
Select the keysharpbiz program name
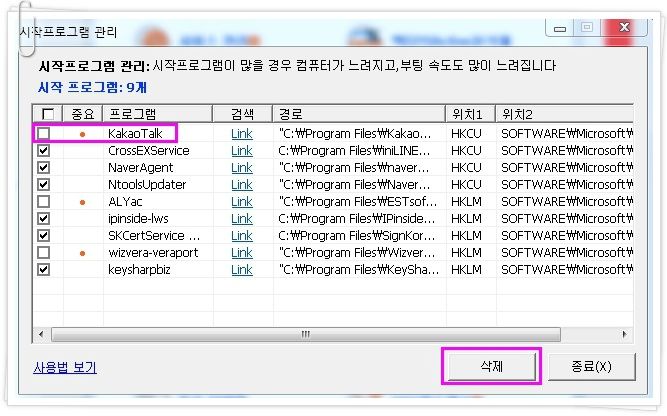coord(139,270)
